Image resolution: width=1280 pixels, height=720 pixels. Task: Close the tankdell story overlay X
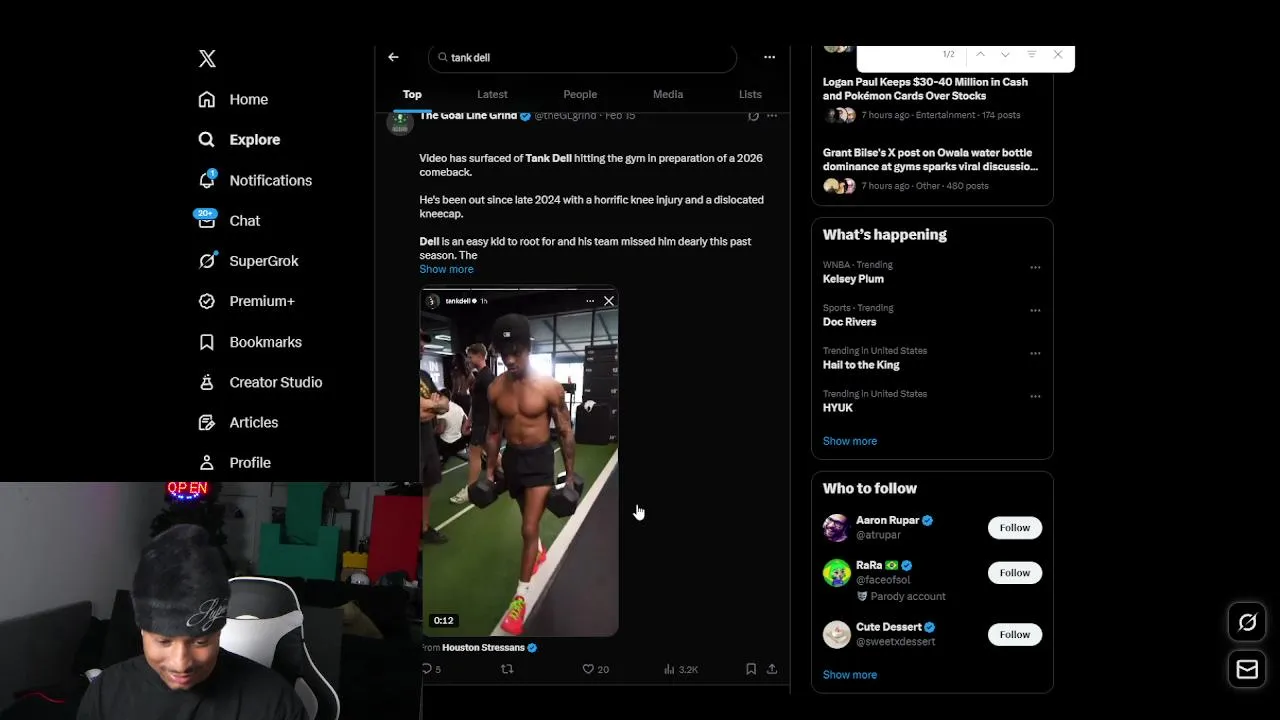coord(608,300)
